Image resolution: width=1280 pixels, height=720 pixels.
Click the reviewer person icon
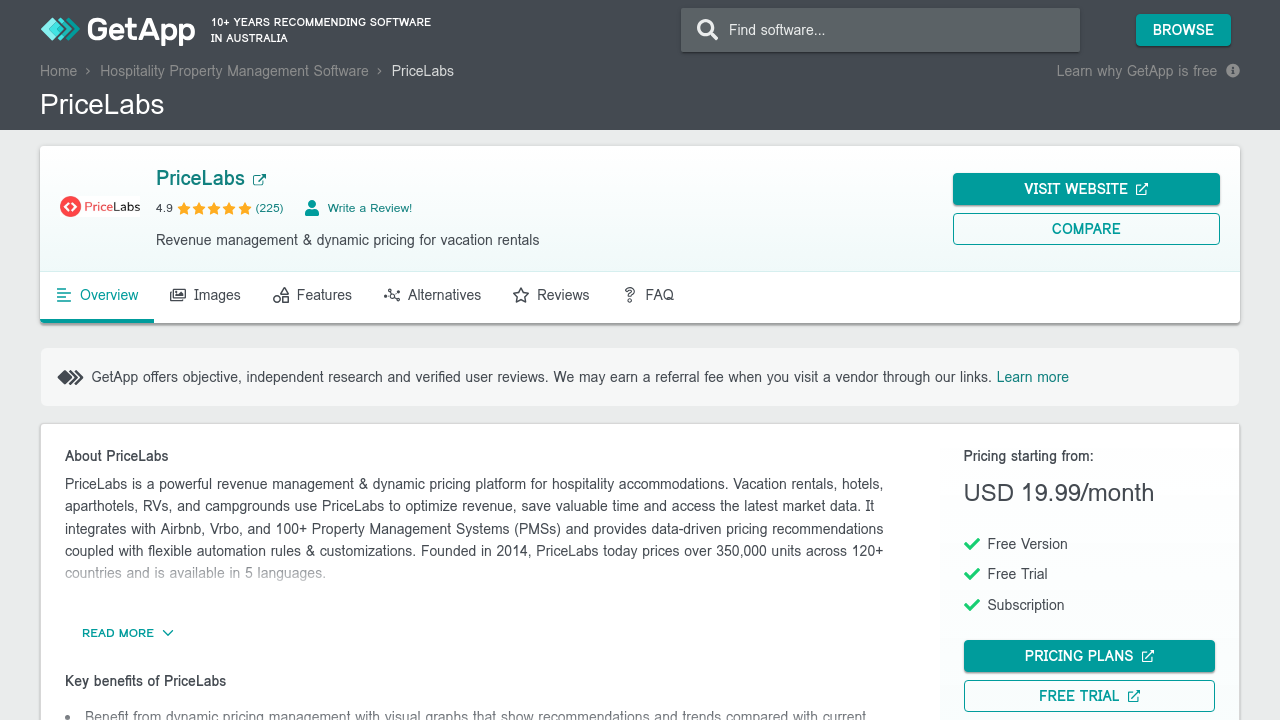coord(312,208)
